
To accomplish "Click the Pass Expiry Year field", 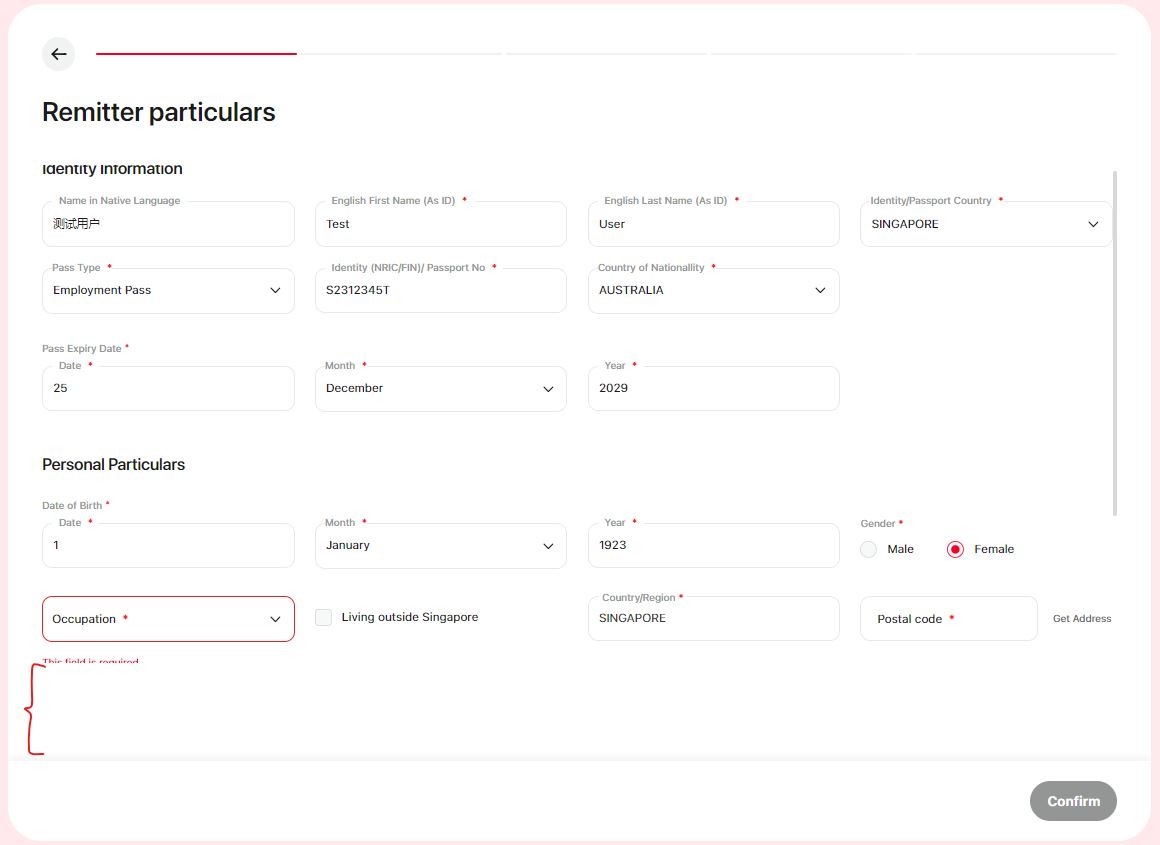I will [713, 388].
